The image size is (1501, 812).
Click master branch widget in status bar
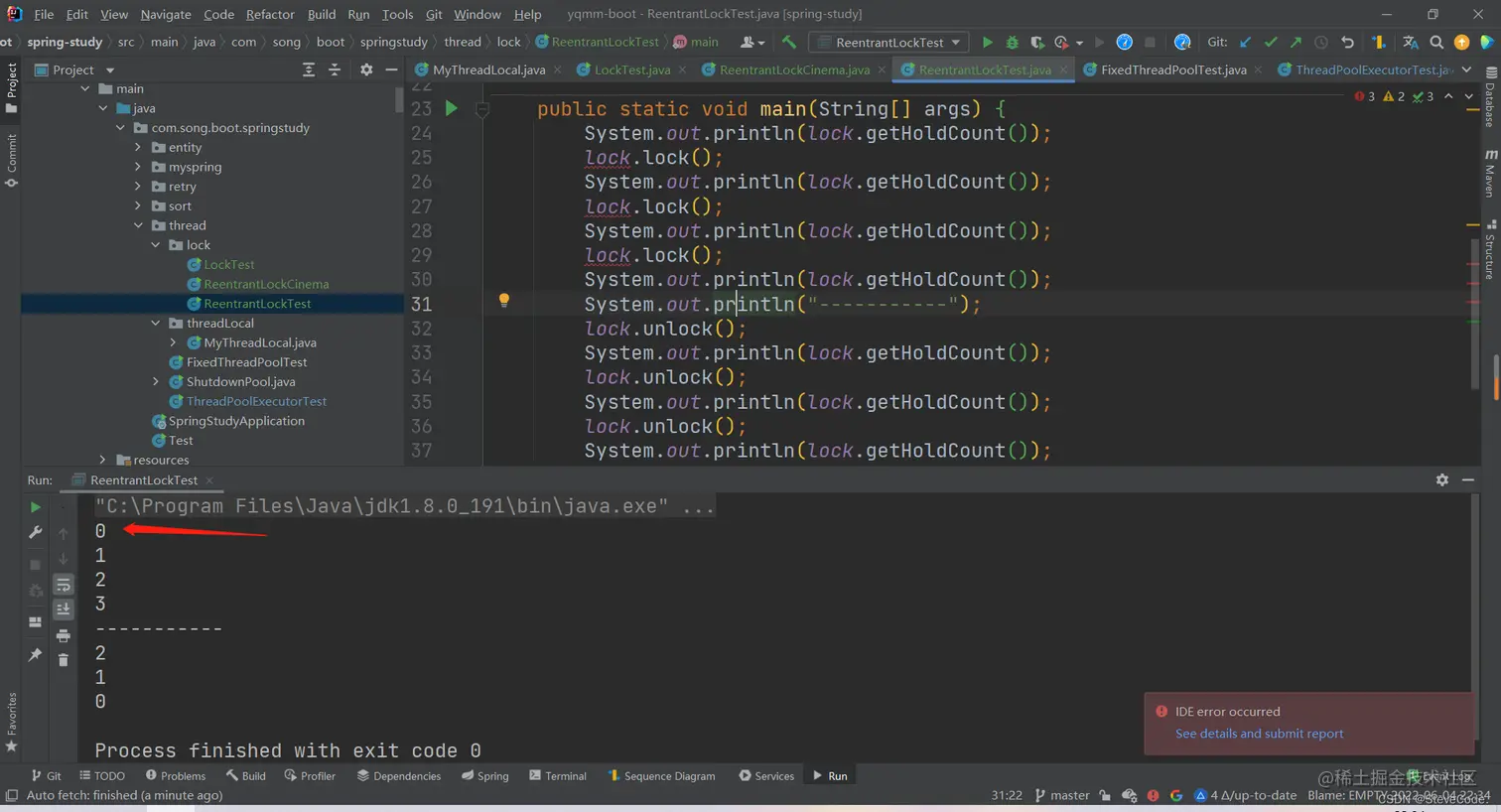[x=1062, y=795]
